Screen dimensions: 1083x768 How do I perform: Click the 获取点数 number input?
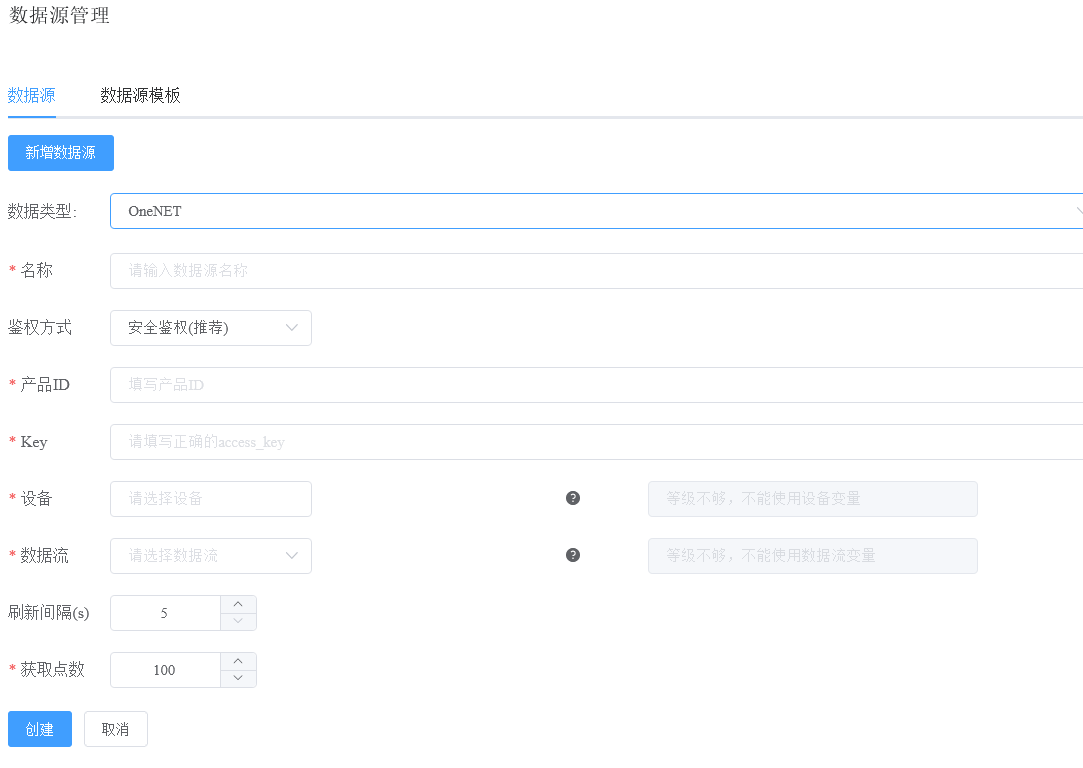(165, 670)
